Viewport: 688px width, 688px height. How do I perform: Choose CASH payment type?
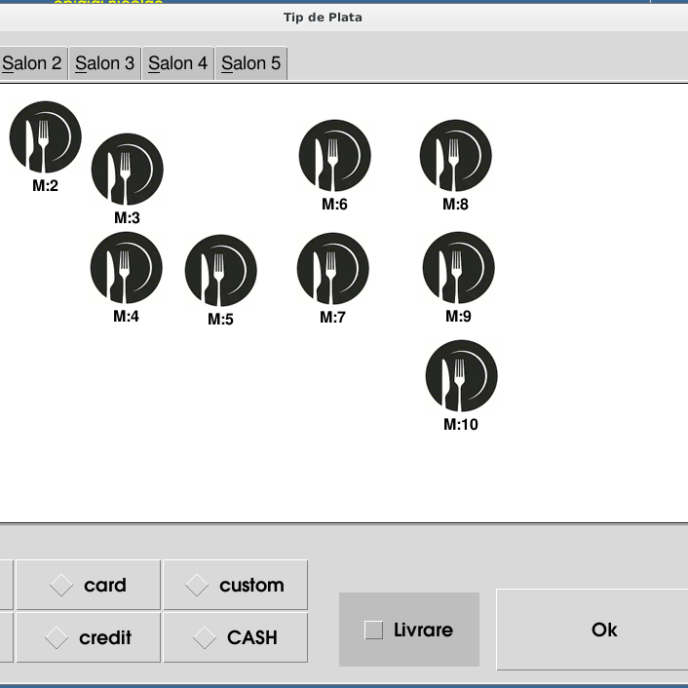pyautogui.click(x=236, y=638)
